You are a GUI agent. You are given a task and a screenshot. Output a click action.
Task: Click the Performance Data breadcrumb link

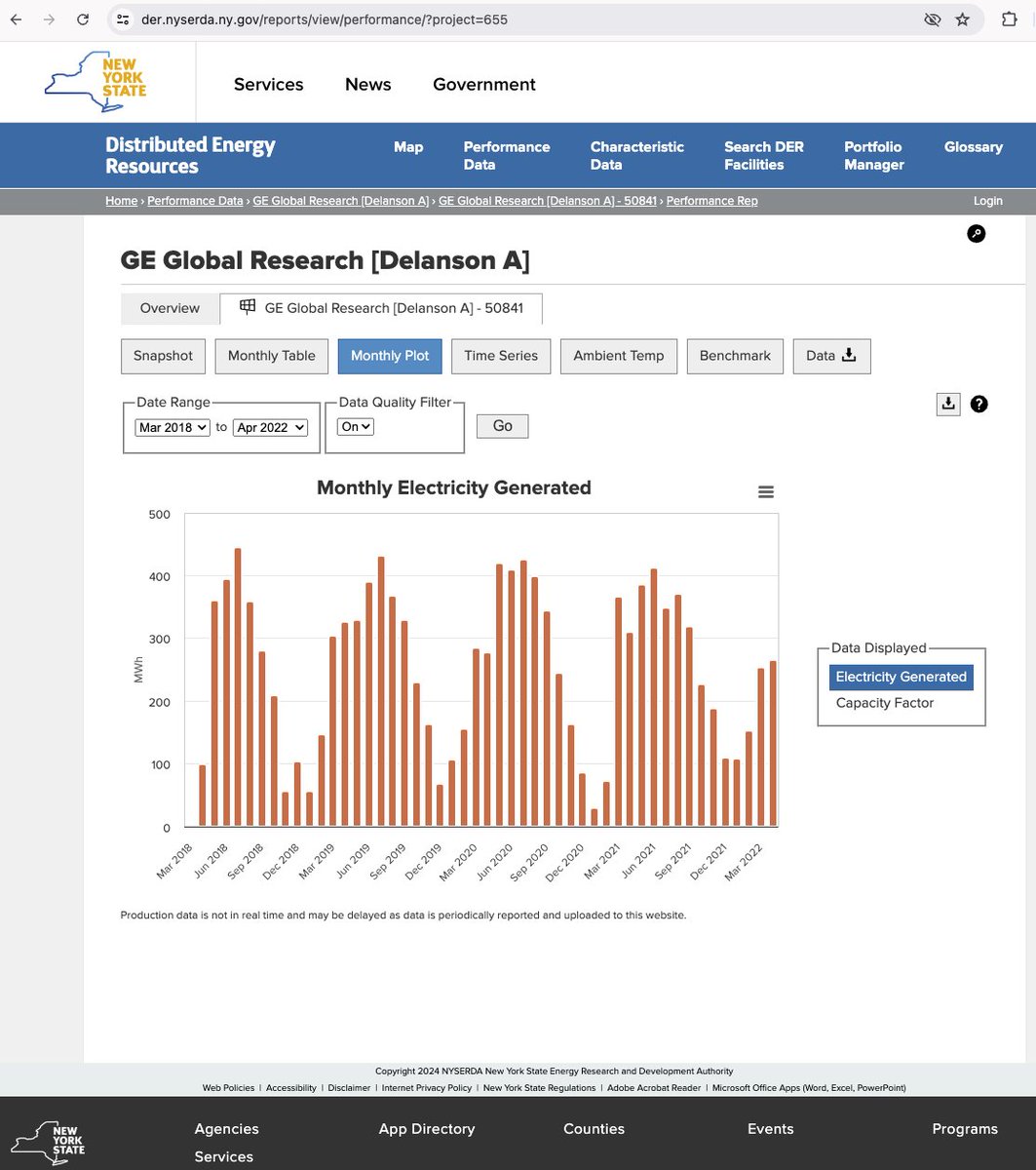point(195,201)
